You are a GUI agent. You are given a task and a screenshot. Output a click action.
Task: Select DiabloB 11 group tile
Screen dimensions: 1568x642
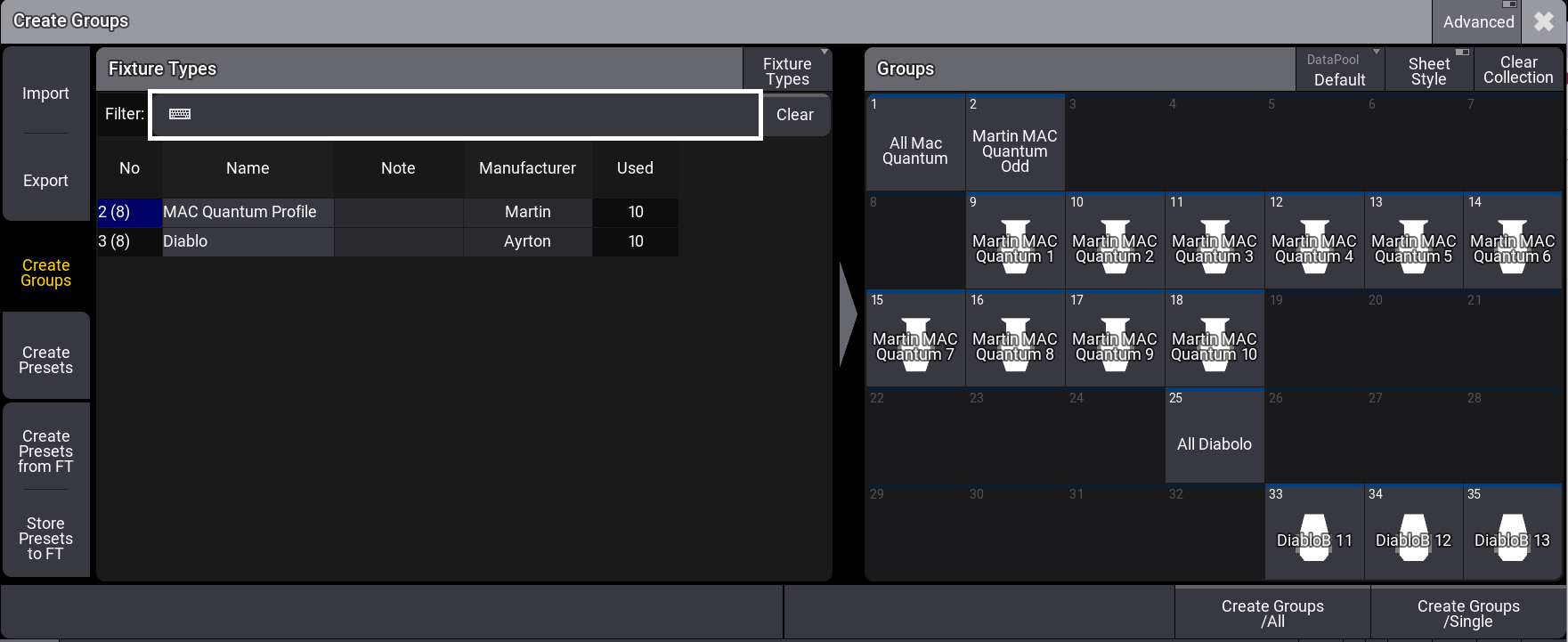click(x=1314, y=533)
